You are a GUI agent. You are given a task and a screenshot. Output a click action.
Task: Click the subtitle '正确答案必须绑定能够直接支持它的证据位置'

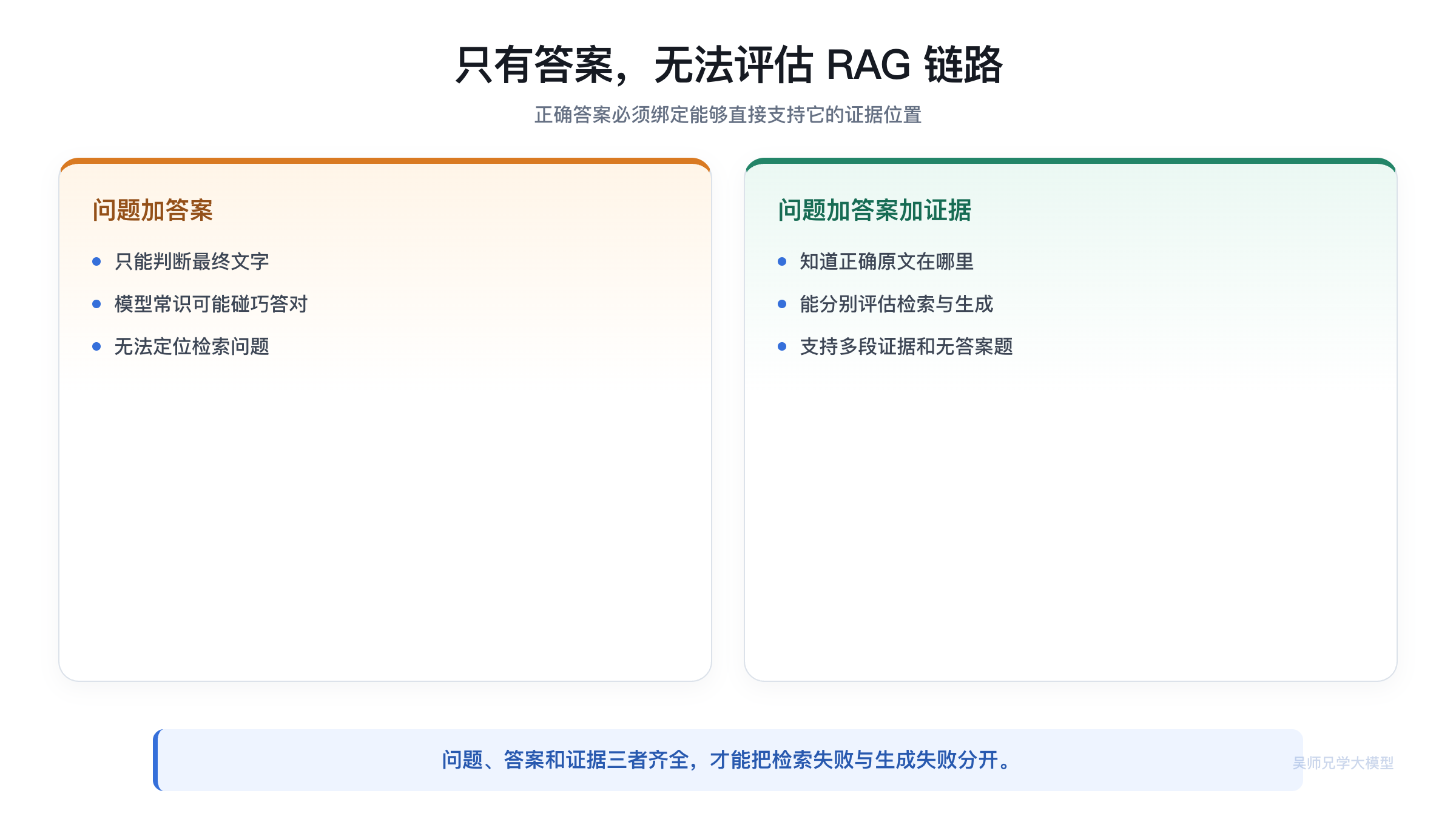[x=728, y=115]
